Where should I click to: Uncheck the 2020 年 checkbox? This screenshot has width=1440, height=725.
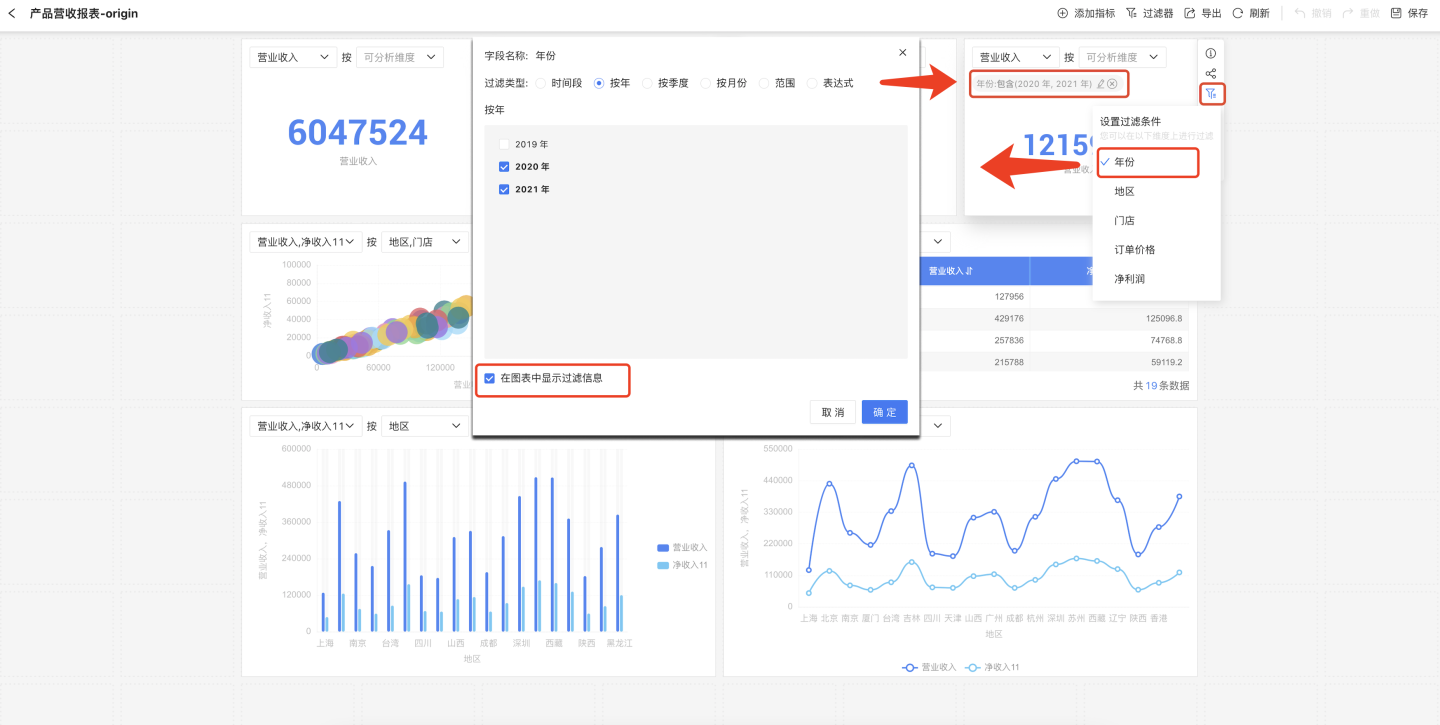pyautogui.click(x=504, y=167)
